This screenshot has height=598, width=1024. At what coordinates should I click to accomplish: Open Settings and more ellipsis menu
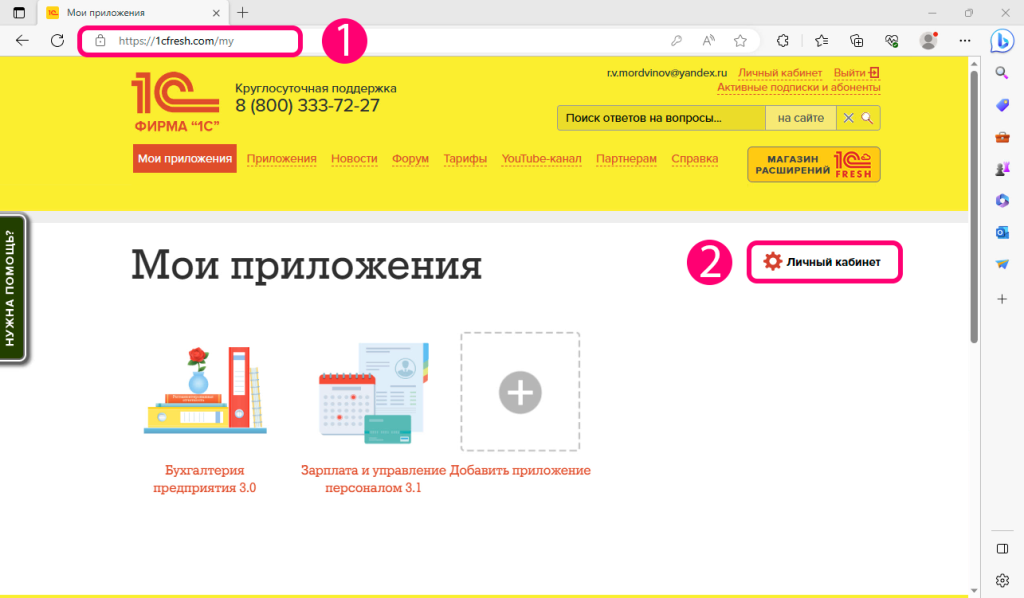pos(965,40)
